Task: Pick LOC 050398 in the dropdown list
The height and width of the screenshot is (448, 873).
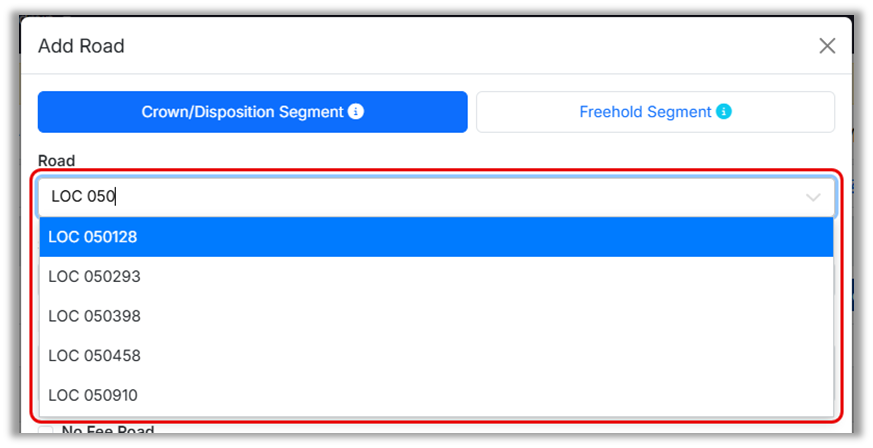Action: tap(93, 316)
